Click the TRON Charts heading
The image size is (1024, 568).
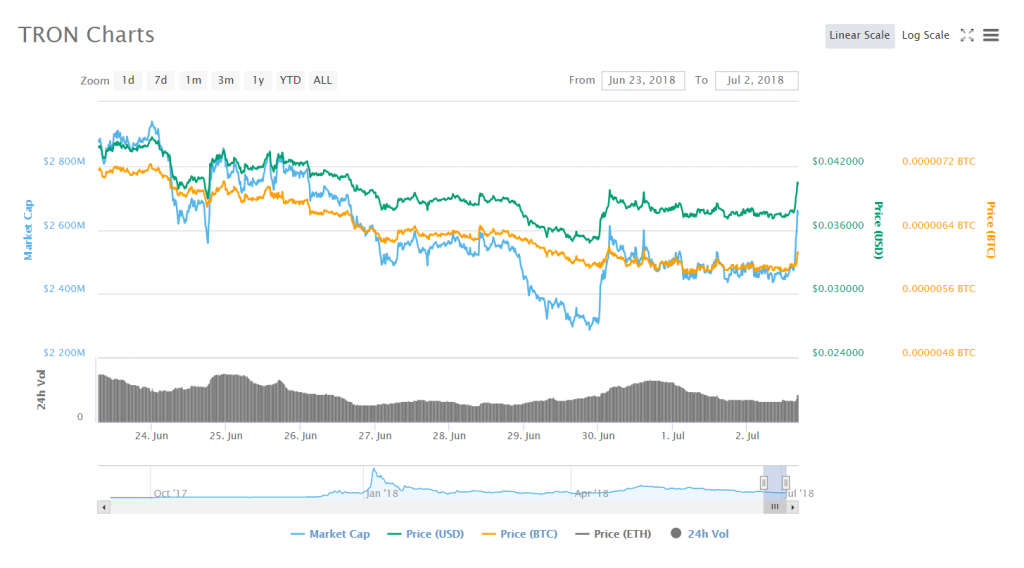pos(86,35)
